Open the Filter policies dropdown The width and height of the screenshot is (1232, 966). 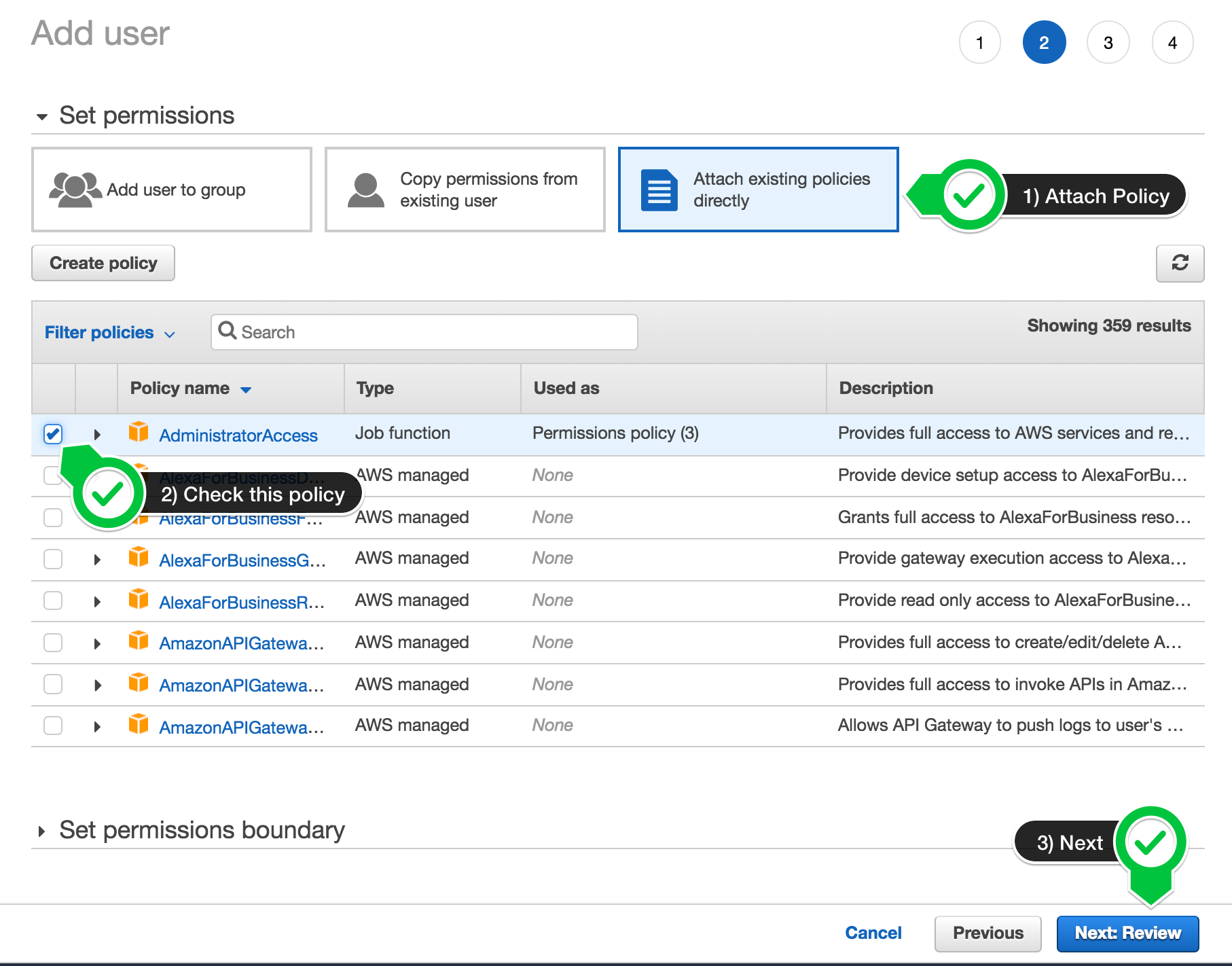110,332
